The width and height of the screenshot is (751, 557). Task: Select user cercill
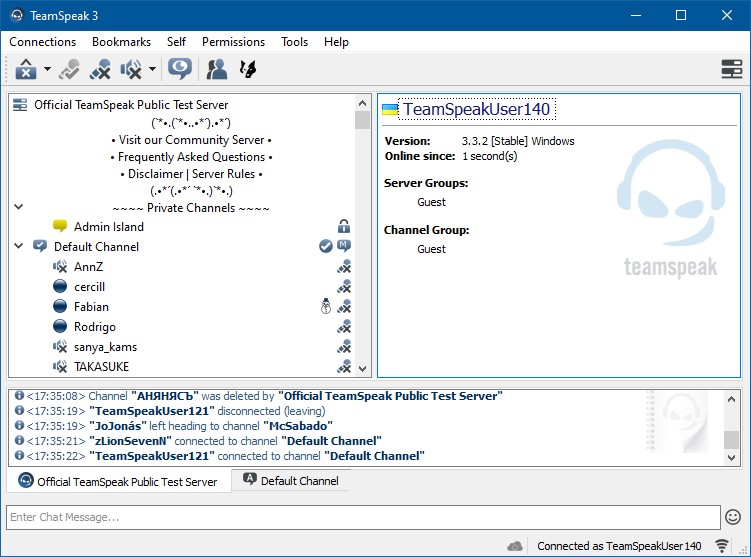click(89, 287)
